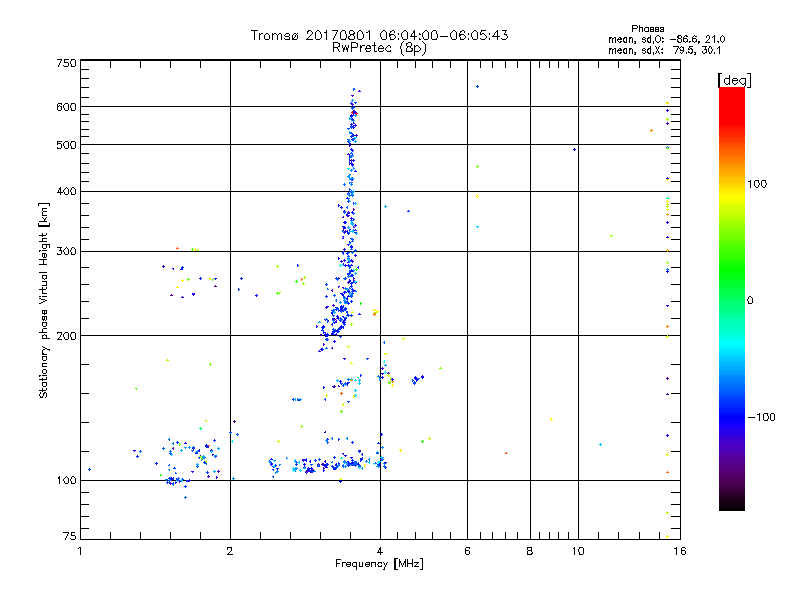This screenshot has height=600, width=800.
Task: Click the y-axis label '600'
Action: pos(66,107)
